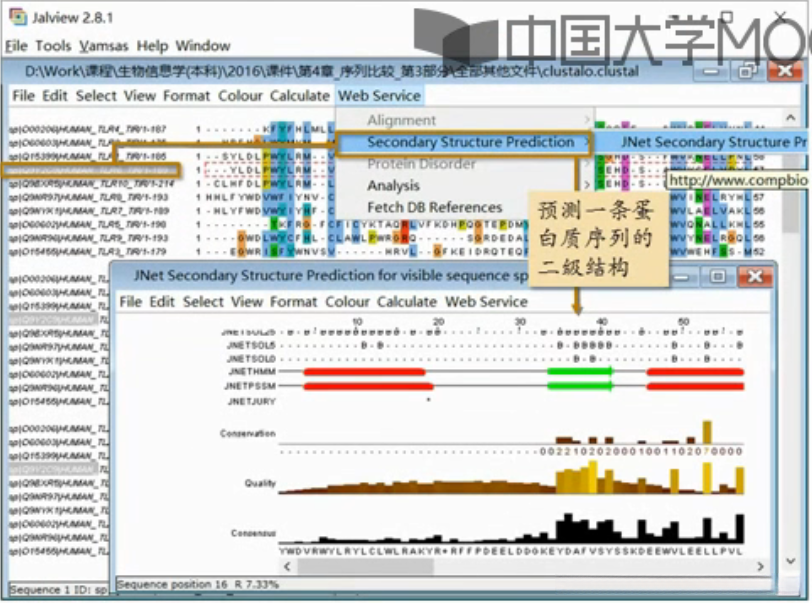Open the main Help menu
This screenshot has width=812, height=603.
pos(152,46)
